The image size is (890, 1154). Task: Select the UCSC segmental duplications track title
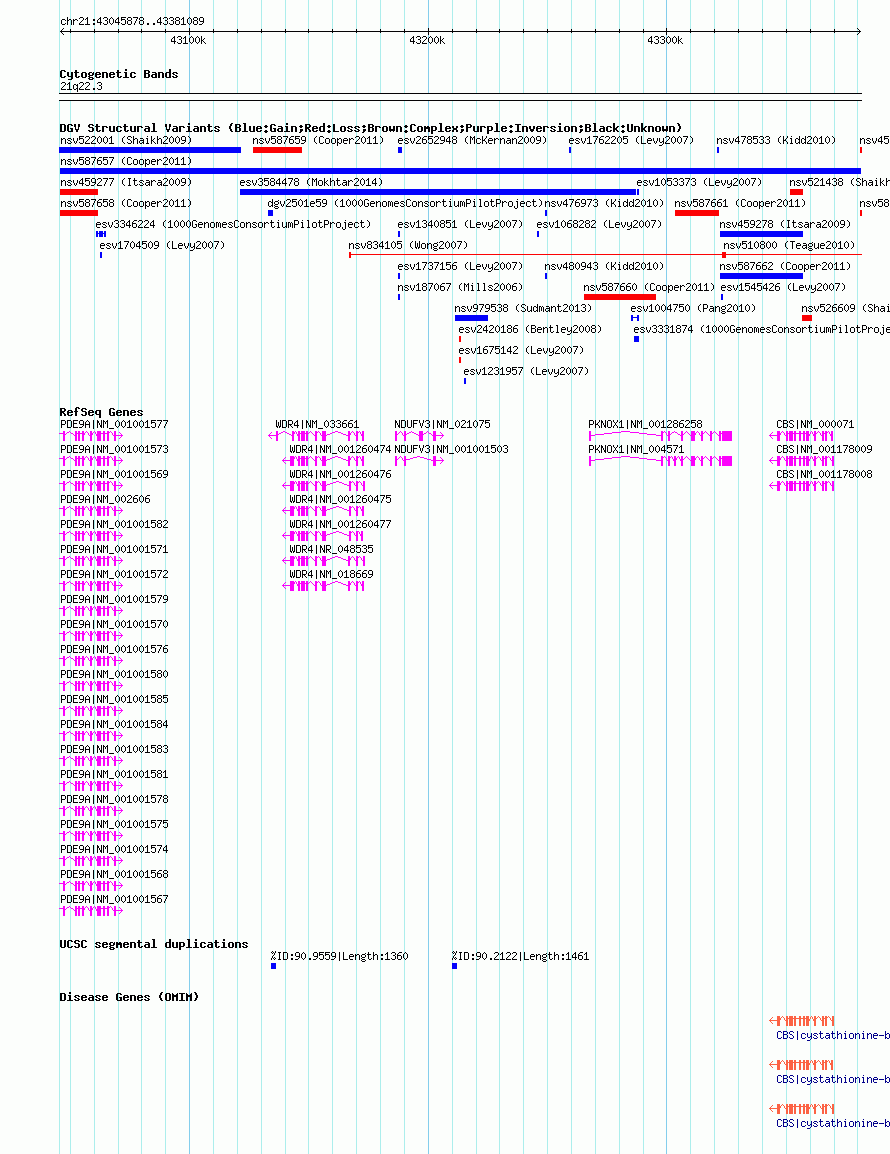pos(154,944)
